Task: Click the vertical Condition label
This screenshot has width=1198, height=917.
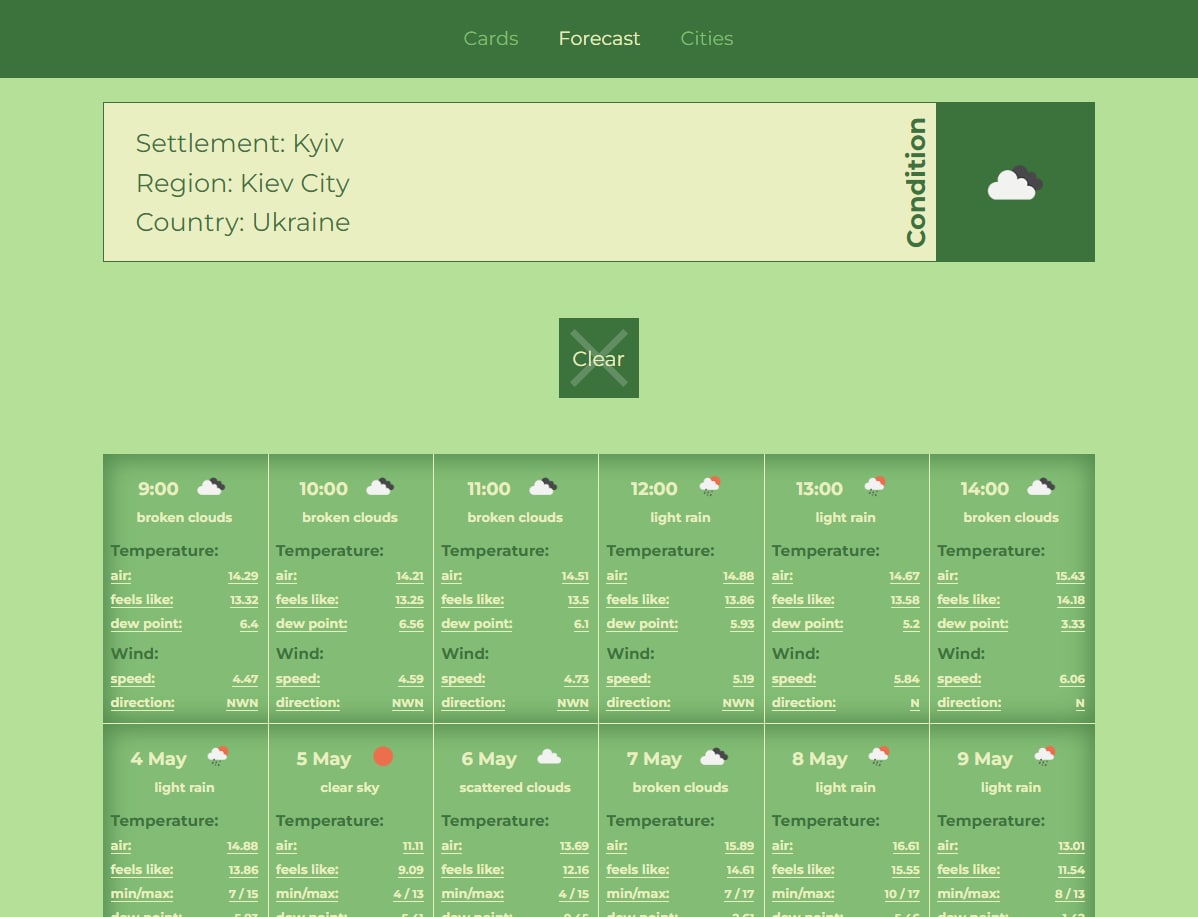Action: (915, 182)
